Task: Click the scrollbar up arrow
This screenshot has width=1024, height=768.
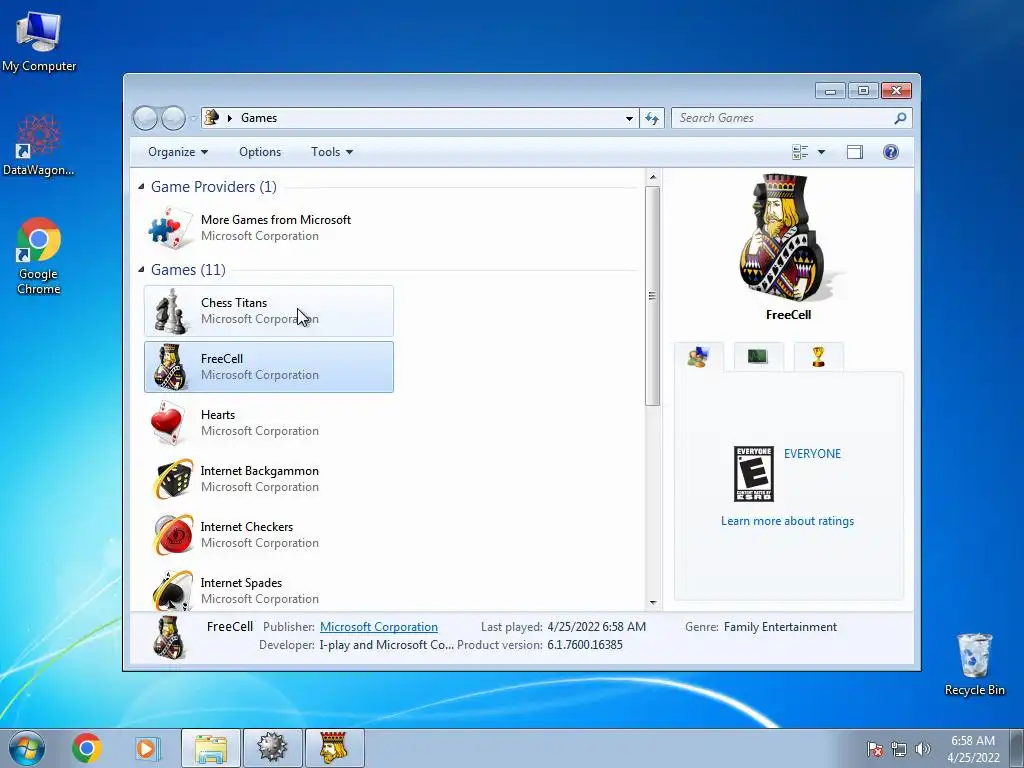Action: (652, 177)
